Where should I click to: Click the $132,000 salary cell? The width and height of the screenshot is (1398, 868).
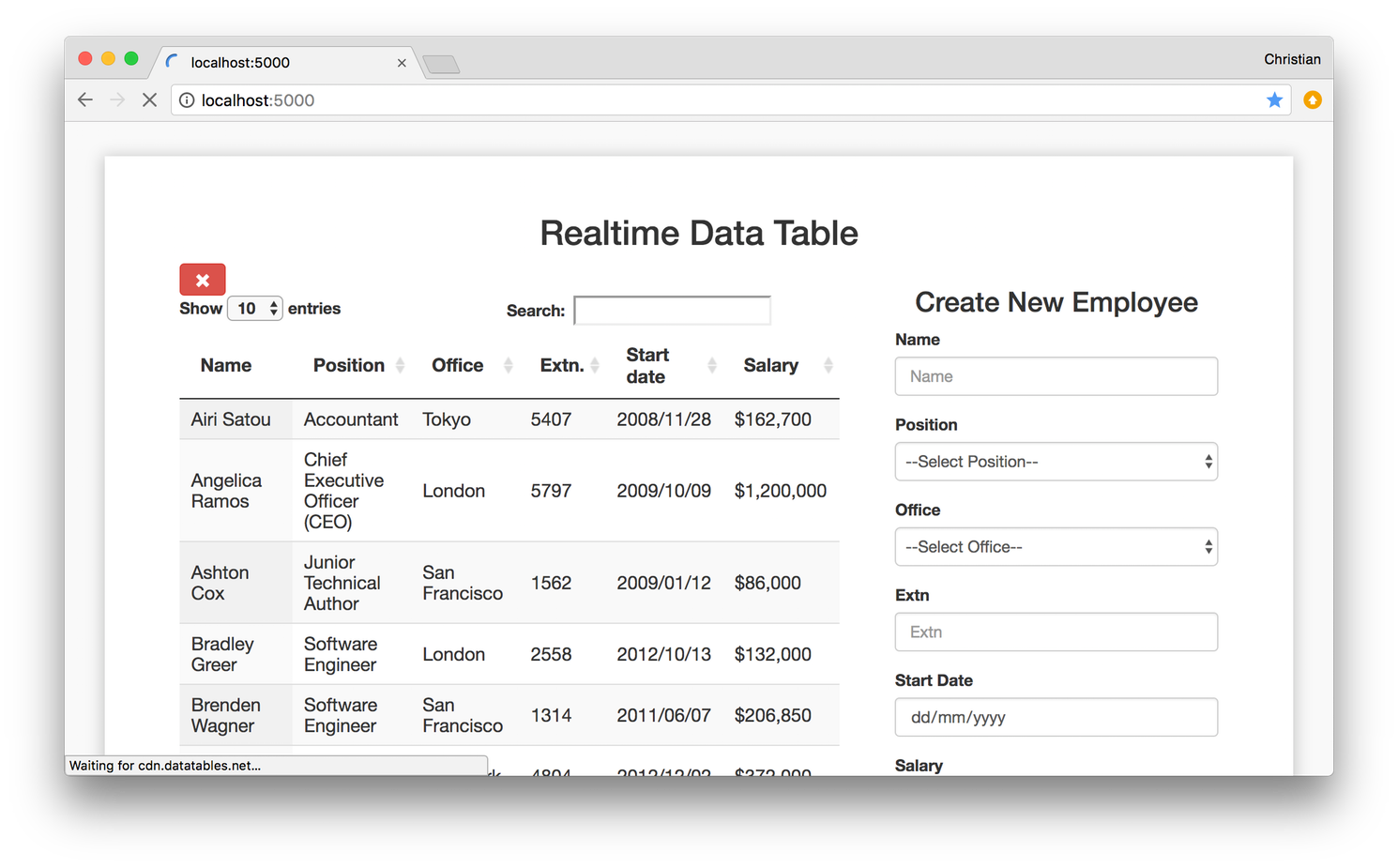[781, 654]
